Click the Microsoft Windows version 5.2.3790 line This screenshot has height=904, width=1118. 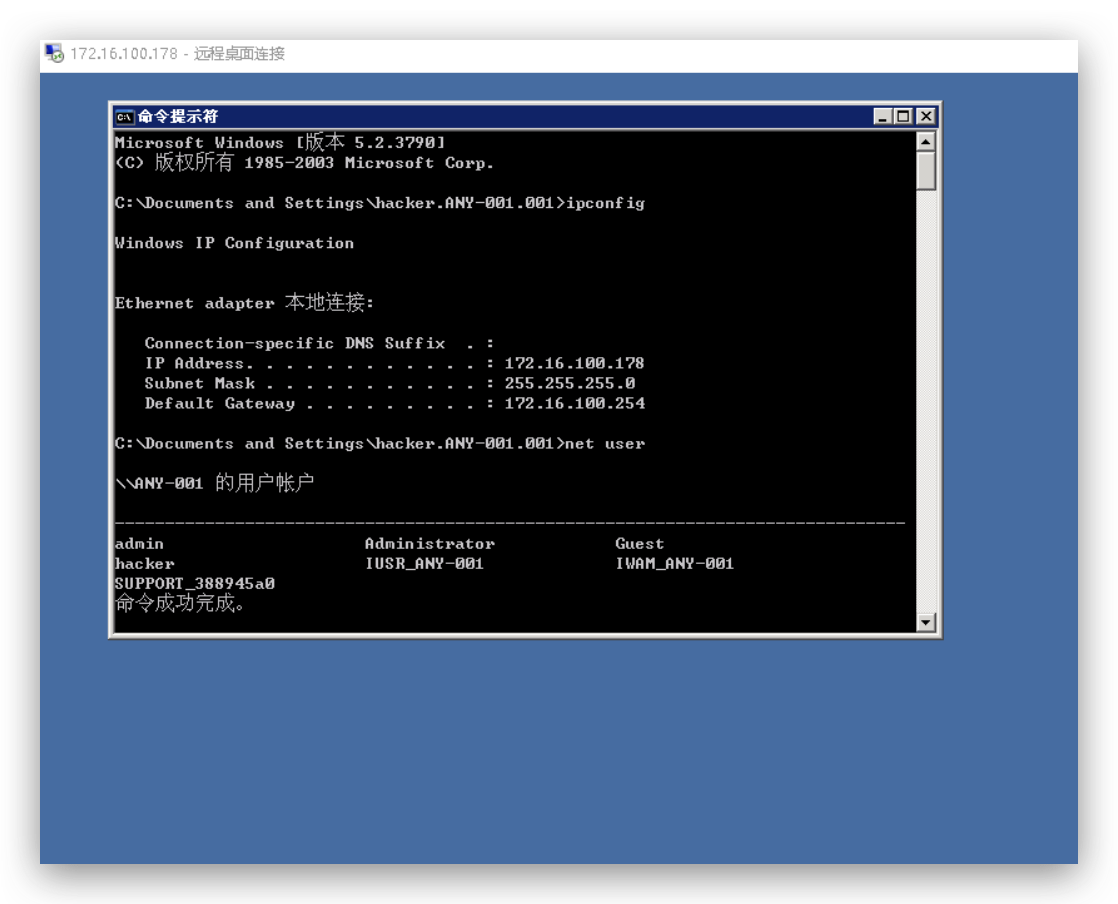point(280,142)
